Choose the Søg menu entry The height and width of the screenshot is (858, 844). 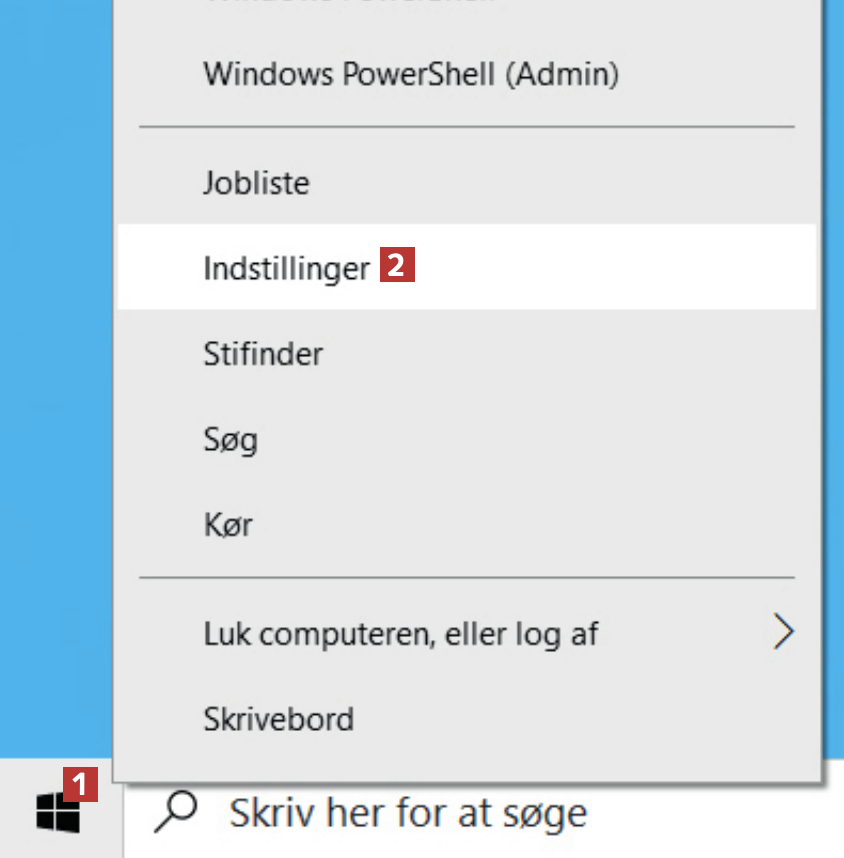point(230,439)
